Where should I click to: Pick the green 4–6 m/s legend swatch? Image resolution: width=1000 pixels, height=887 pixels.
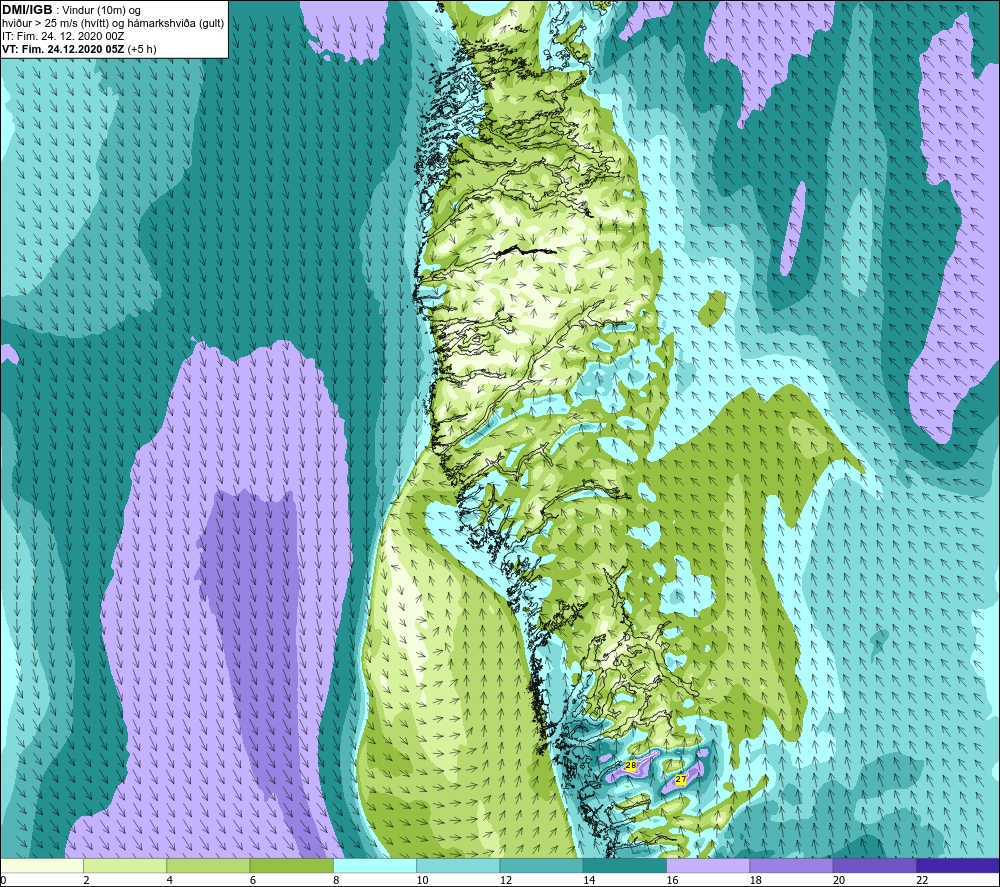[x=208, y=865]
